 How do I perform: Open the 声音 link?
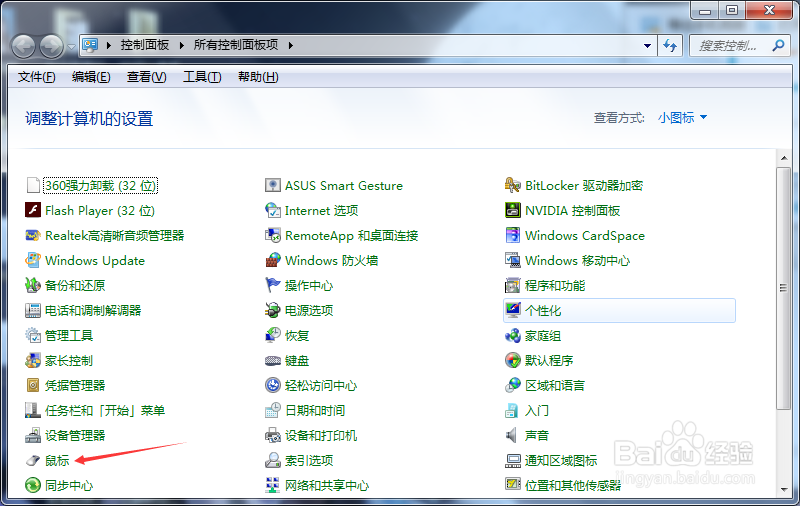537,436
